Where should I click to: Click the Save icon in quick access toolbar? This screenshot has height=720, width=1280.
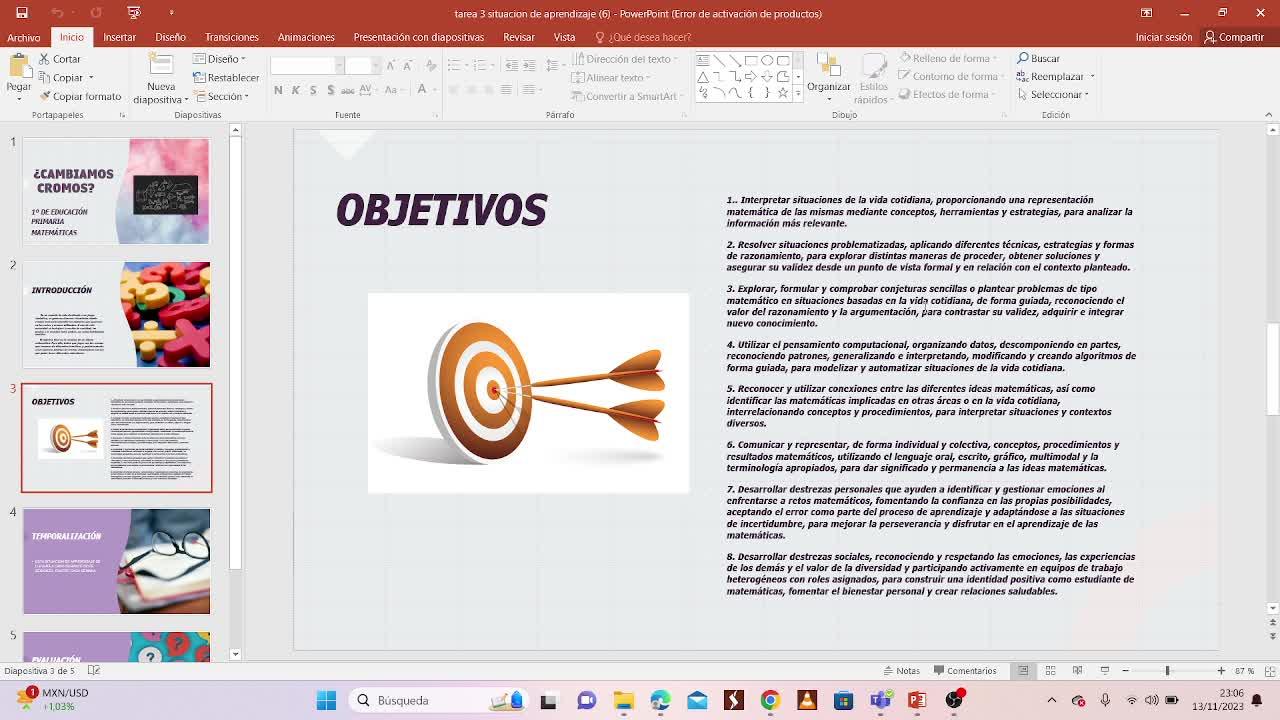pyautogui.click(x=22, y=13)
